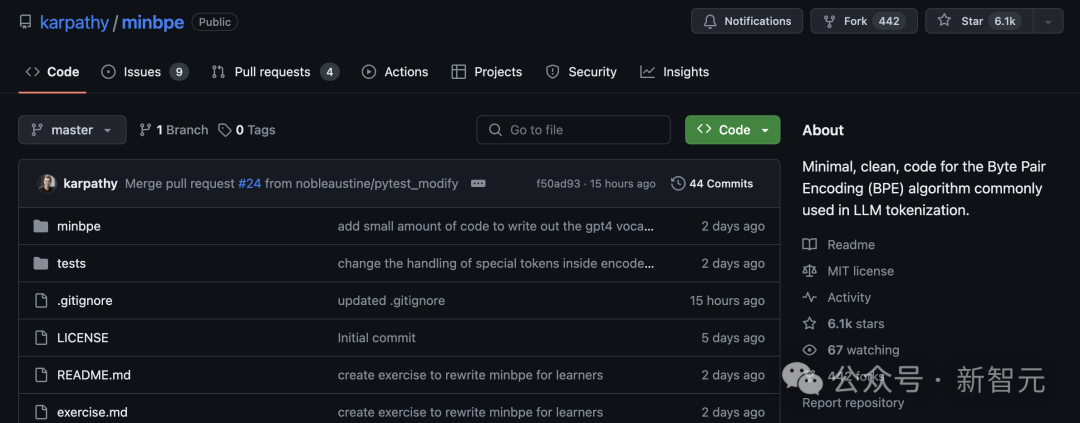This screenshot has width=1080, height=423.
Task: Switch to the Security tab
Action: (x=581, y=72)
